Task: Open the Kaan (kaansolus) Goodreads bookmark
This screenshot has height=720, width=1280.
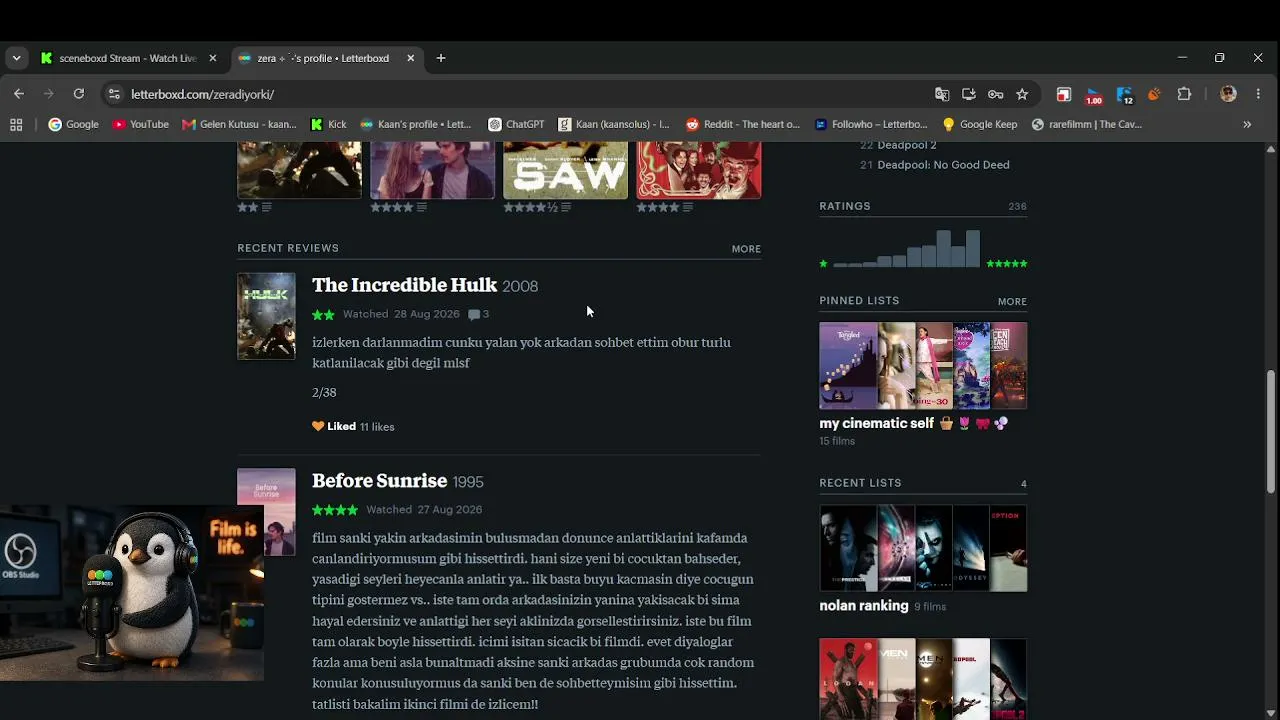Action: coord(615,125)
